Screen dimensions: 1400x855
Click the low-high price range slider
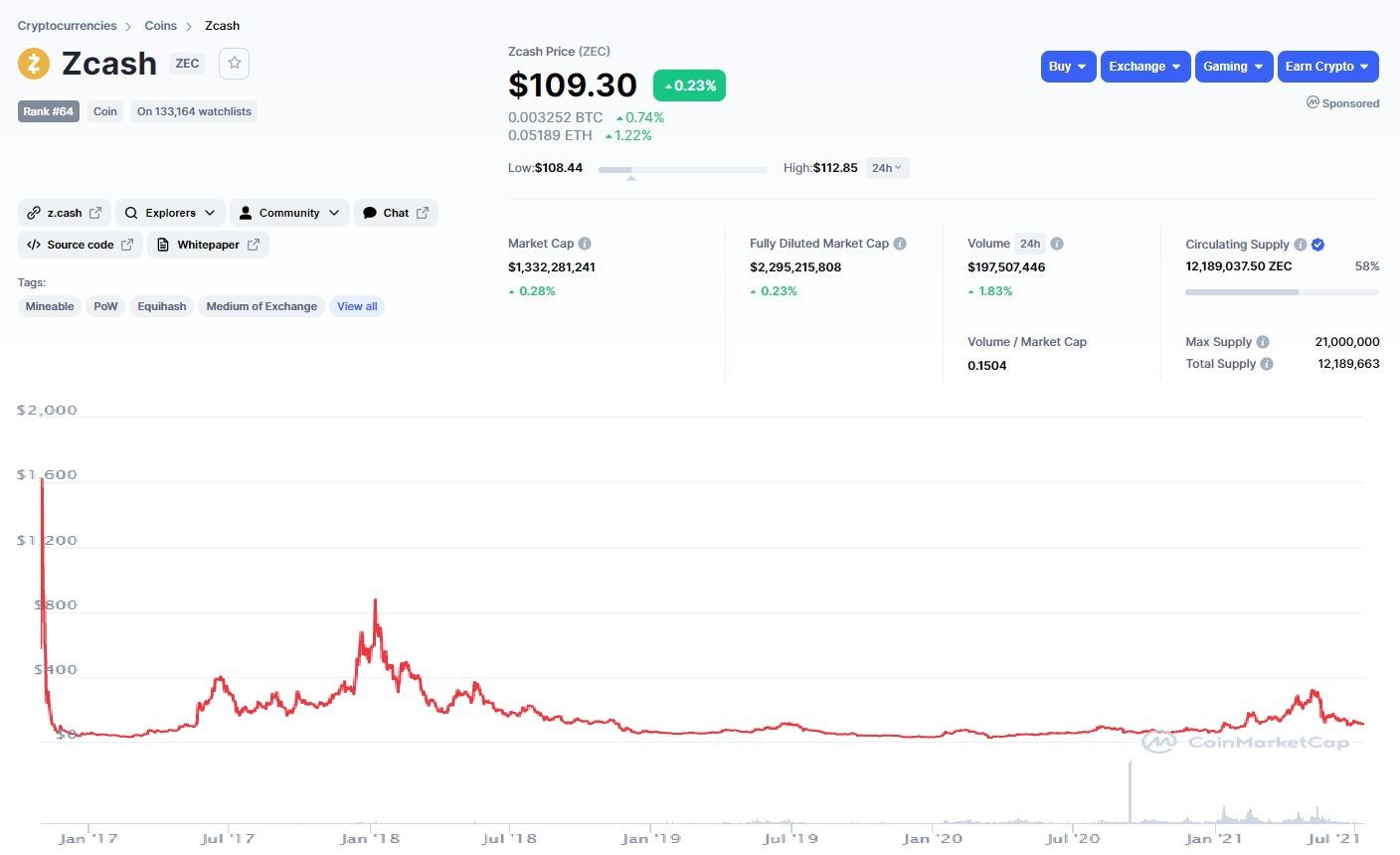coord(682,170)
